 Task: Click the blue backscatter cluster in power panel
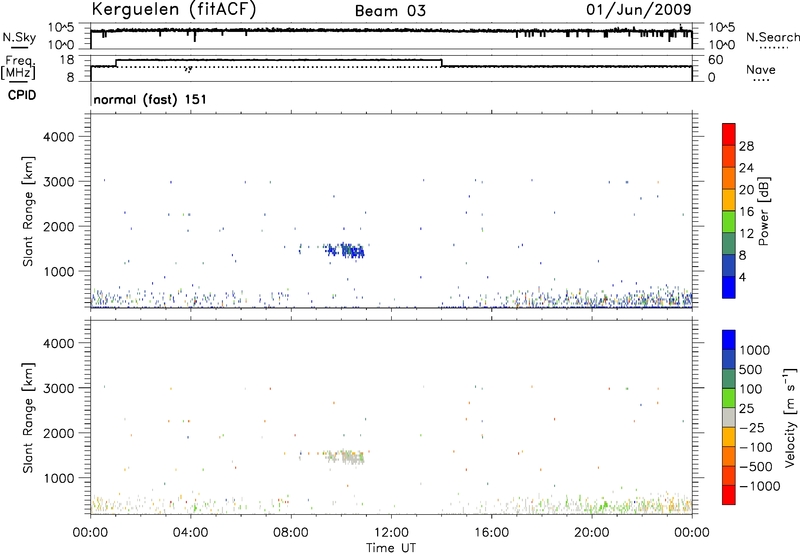coord(344,250)
